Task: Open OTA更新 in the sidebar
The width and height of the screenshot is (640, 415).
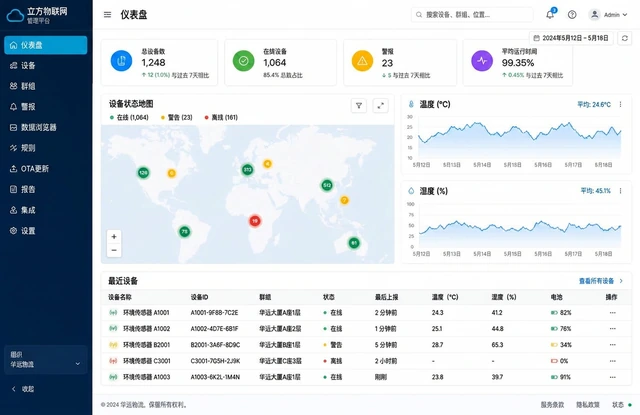Action: [46, 169]
